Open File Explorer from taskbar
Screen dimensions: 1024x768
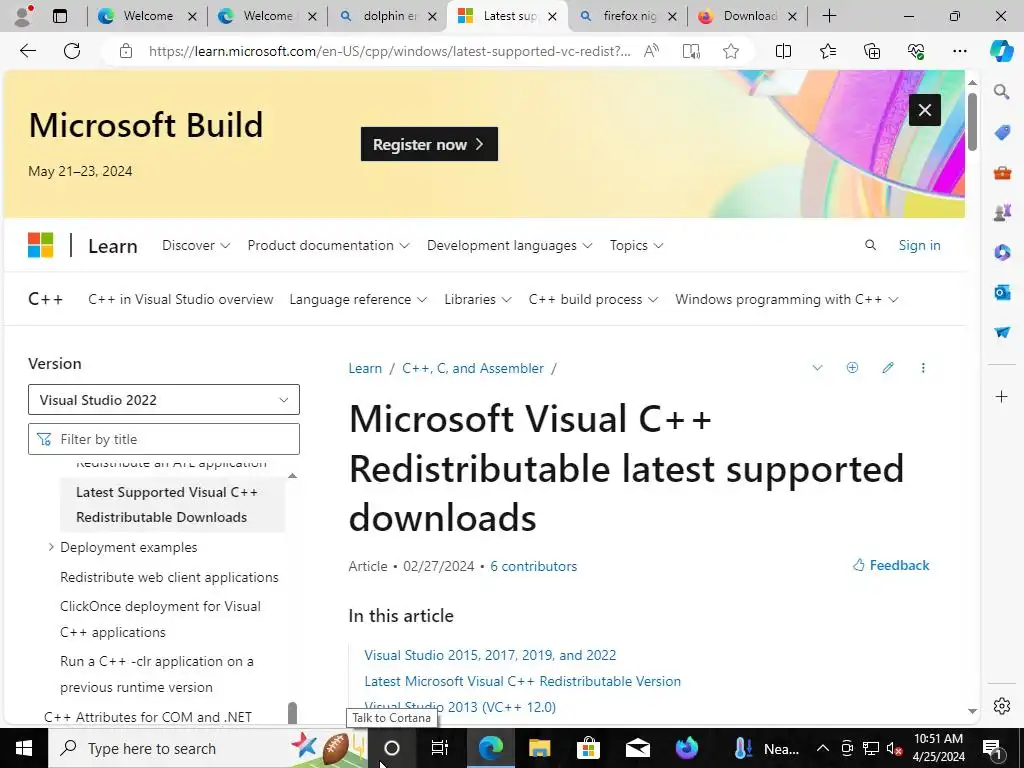[539, 748]
